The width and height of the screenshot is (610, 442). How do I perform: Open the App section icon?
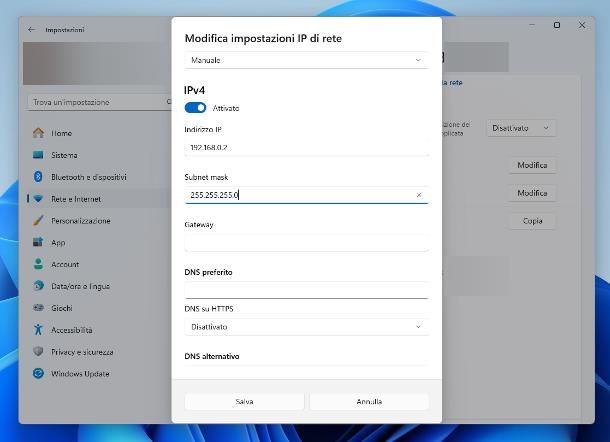(38, 243)
